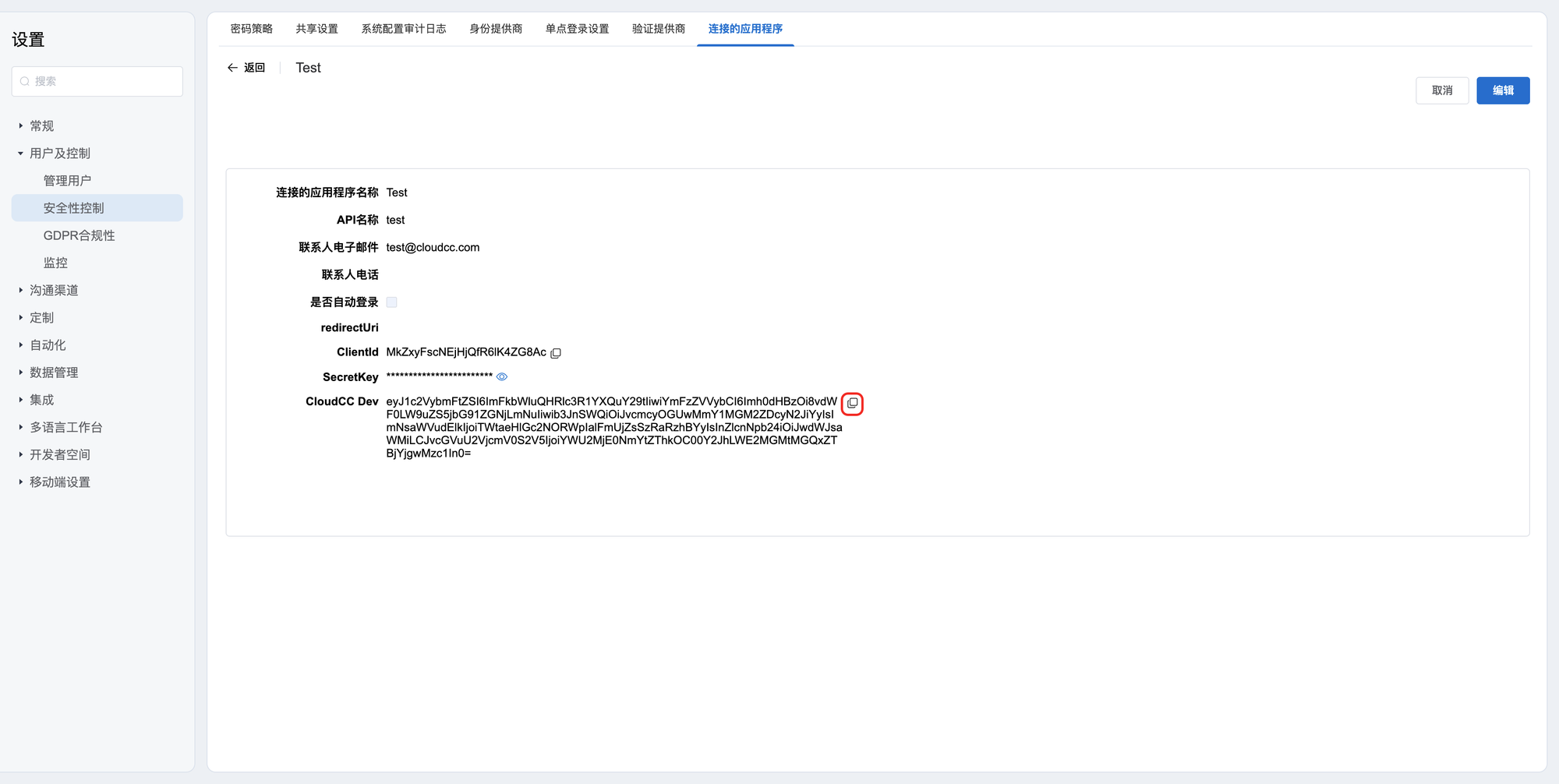Select GDPR合规性 in the sidebar
1559x784 pixels.
79,235
